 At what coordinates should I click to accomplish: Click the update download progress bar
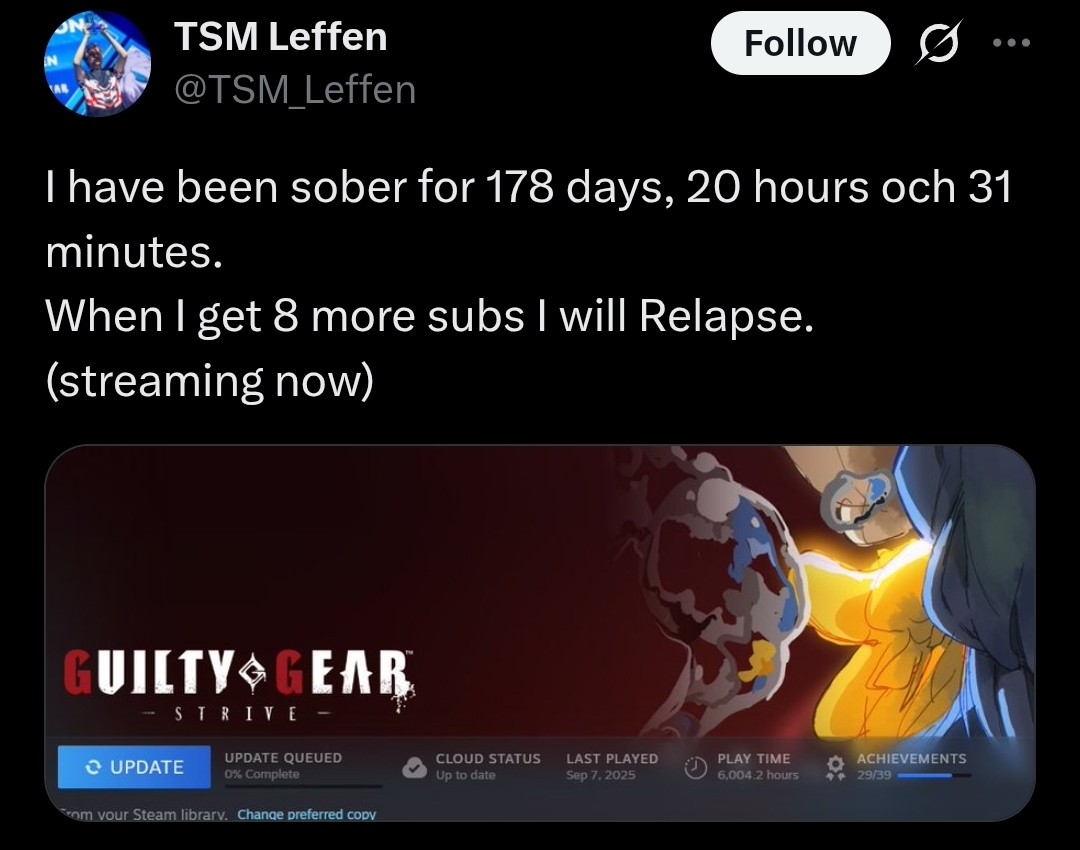tap(303, 785)
